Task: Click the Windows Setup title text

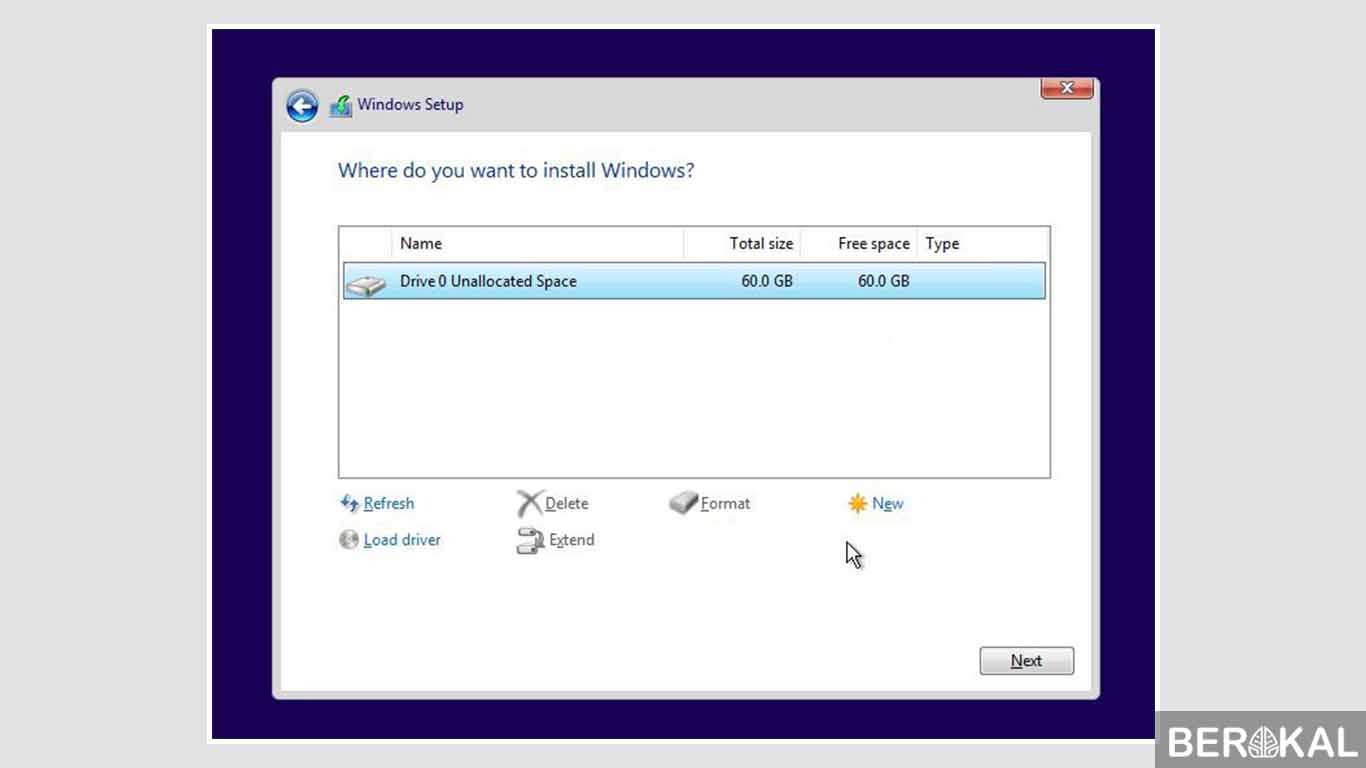Action: (x=410, y=104)
